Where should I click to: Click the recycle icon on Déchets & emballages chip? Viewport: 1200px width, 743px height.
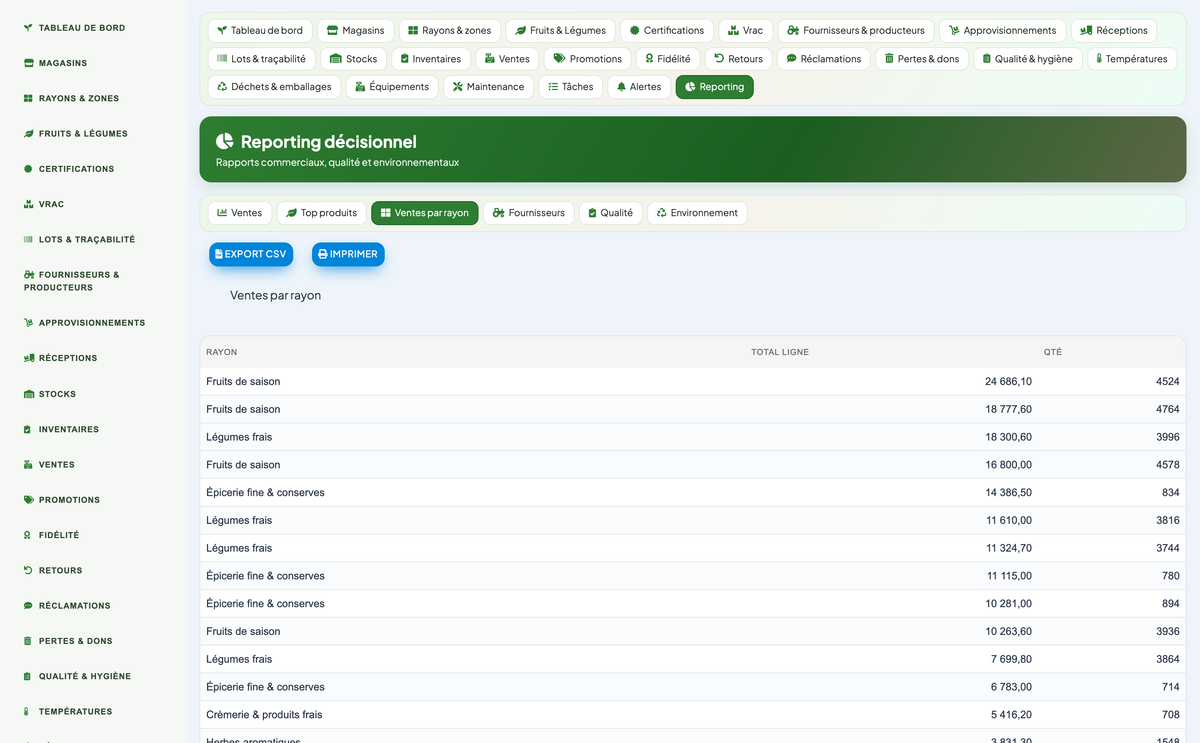pyautogui.click(x=222, y=87)
